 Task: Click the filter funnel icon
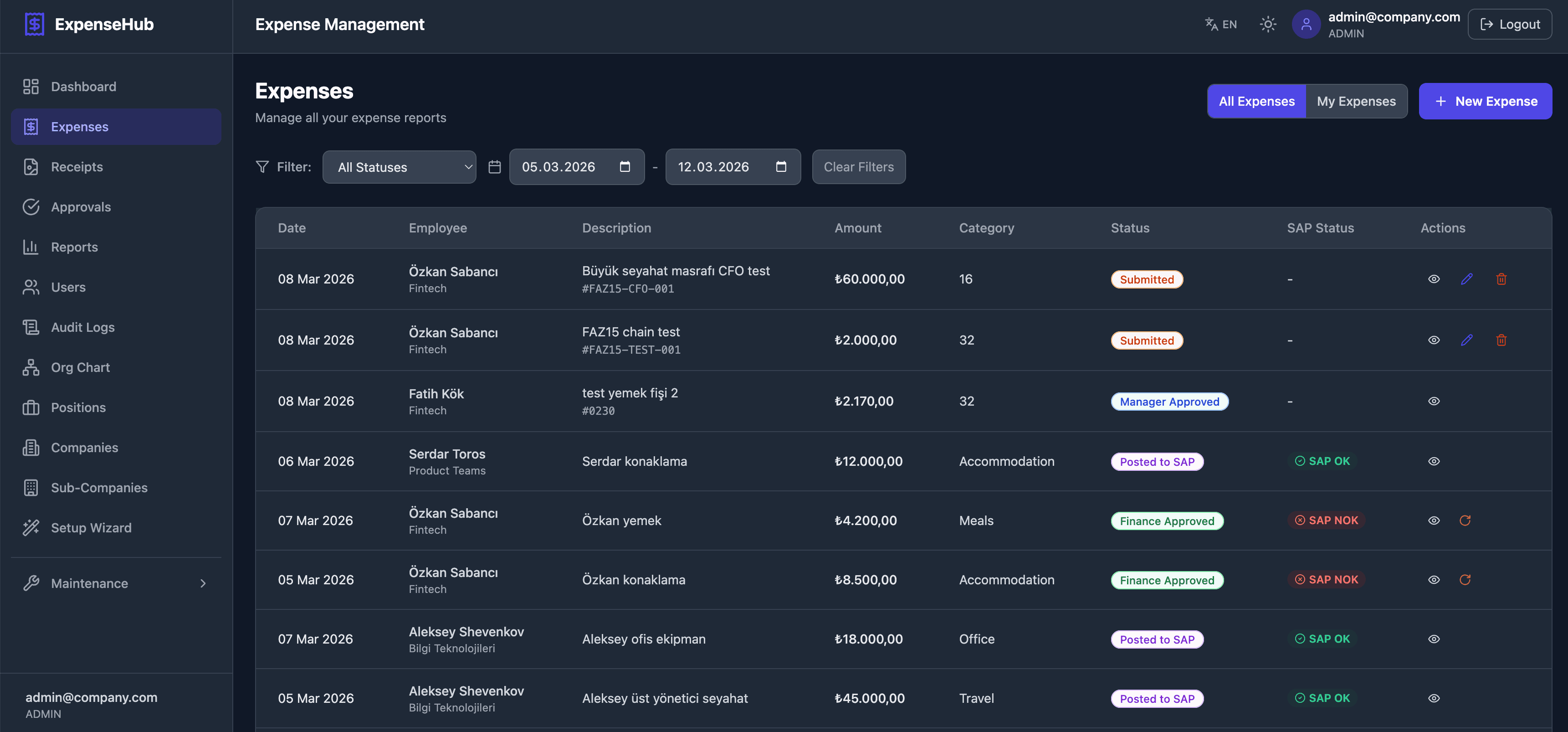[x=262, y=167]
